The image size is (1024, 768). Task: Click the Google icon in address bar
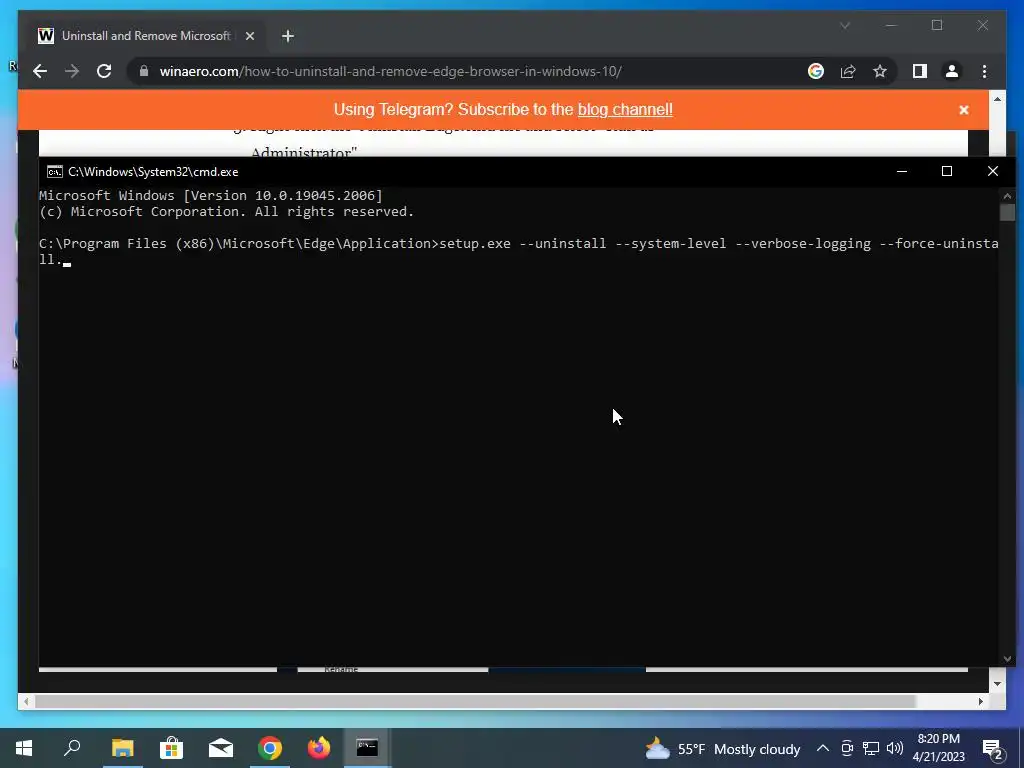pyautogui.click(x=816, y=71)
